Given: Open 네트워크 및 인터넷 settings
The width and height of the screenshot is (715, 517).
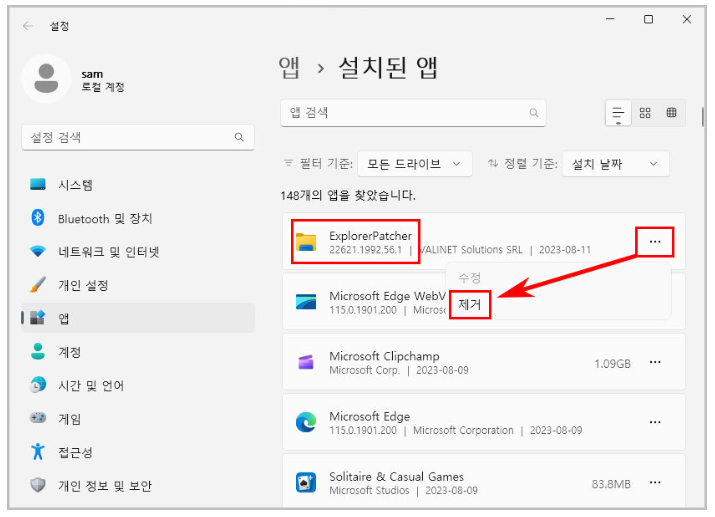Looking at the screenshot, I should coord(138,252).
